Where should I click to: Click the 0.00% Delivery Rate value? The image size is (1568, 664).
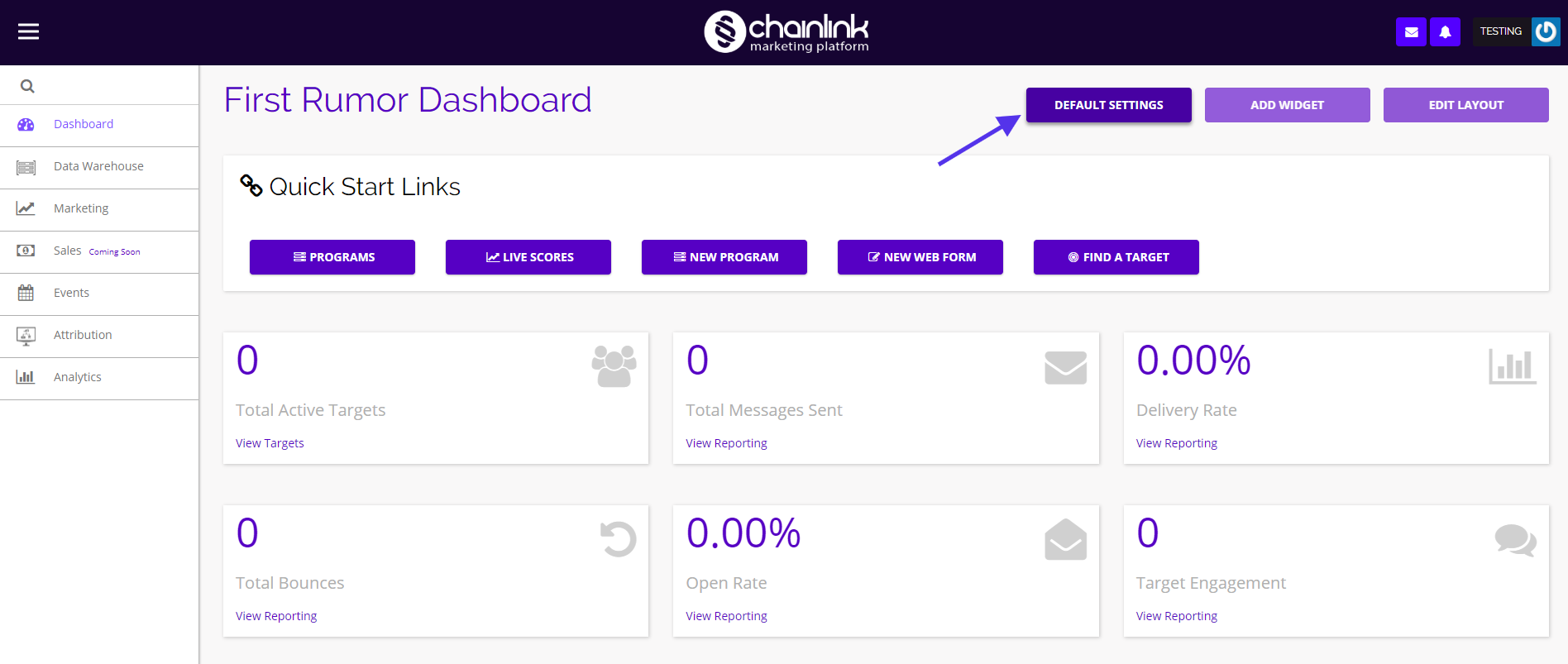(1193, 361)
